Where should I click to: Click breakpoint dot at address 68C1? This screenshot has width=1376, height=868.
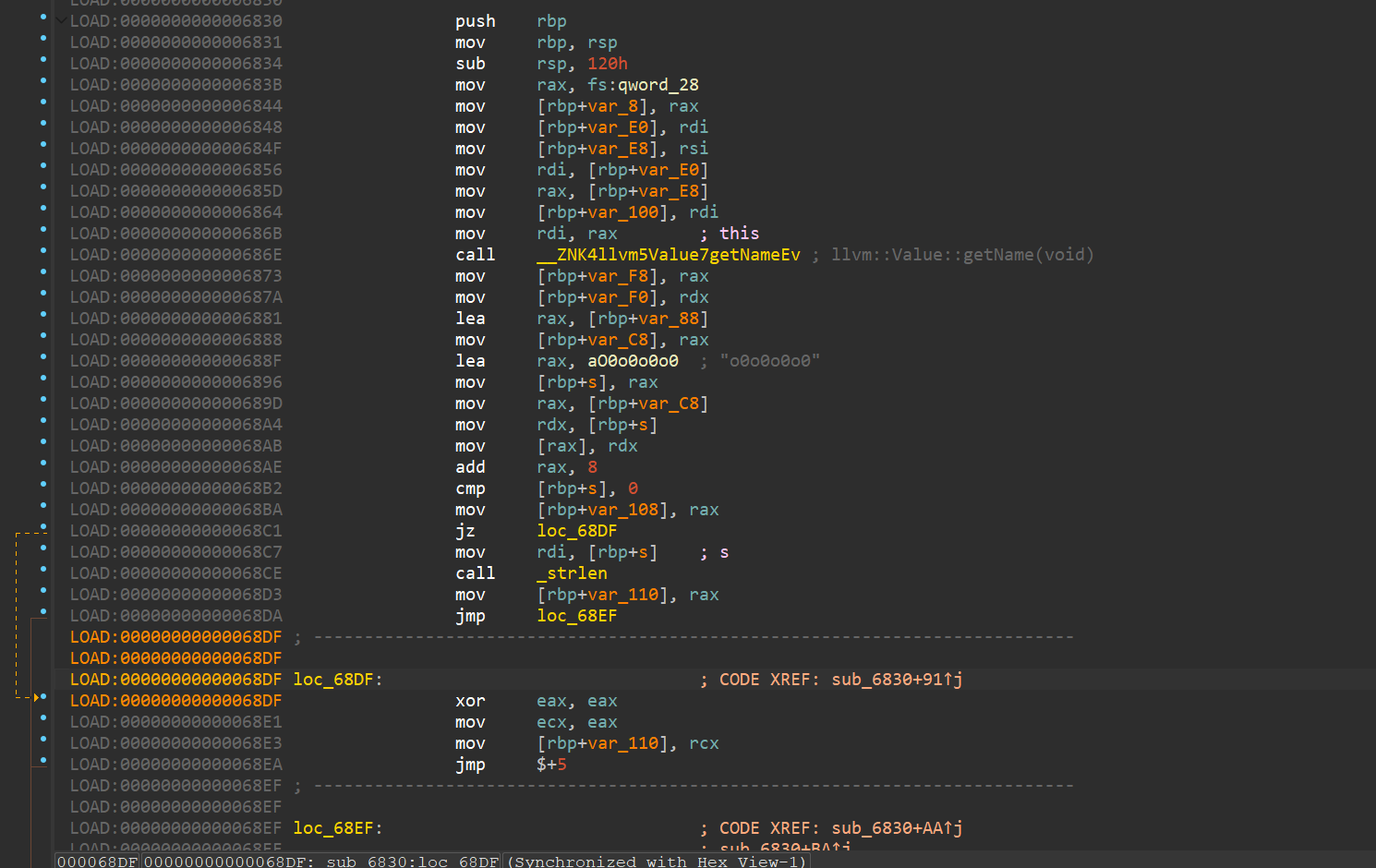pyautogui.click(x=43, y=527)
